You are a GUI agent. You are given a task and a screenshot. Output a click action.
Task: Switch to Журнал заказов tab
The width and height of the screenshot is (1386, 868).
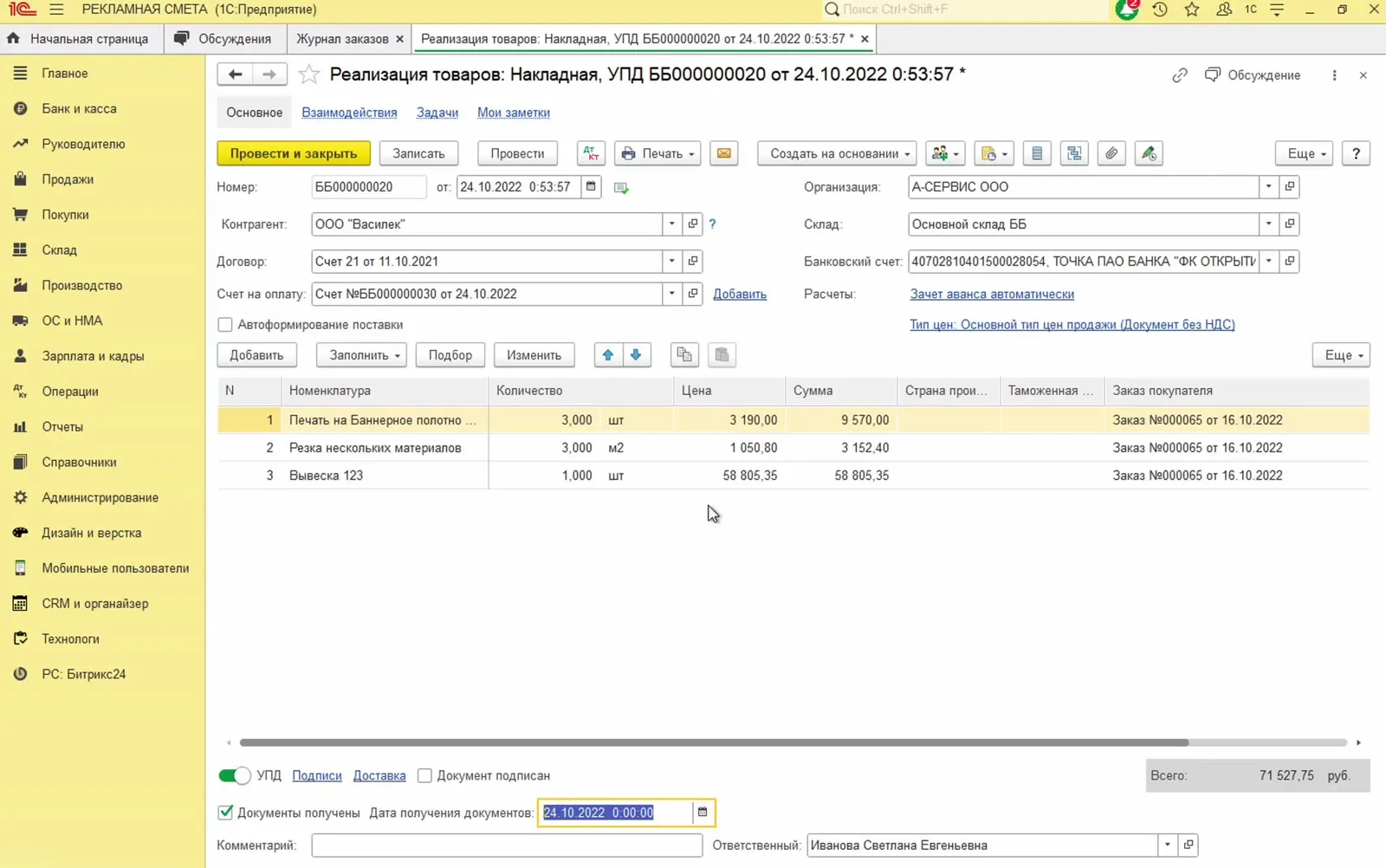click(342, 39)
